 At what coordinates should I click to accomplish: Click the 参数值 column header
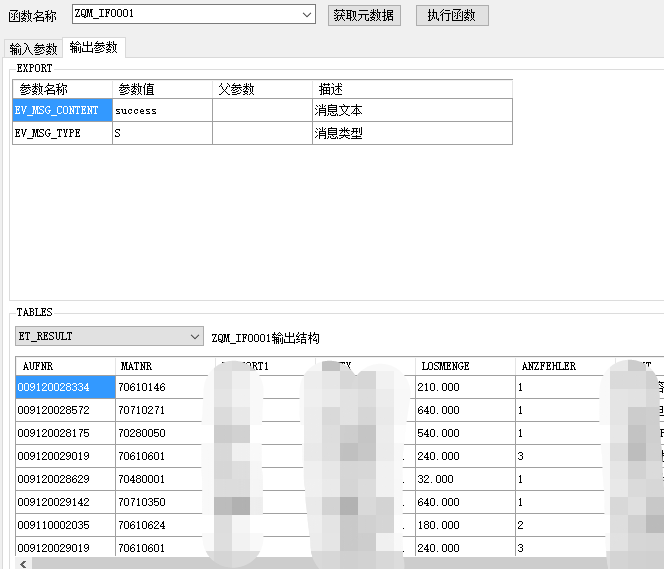tap(162, 89)
